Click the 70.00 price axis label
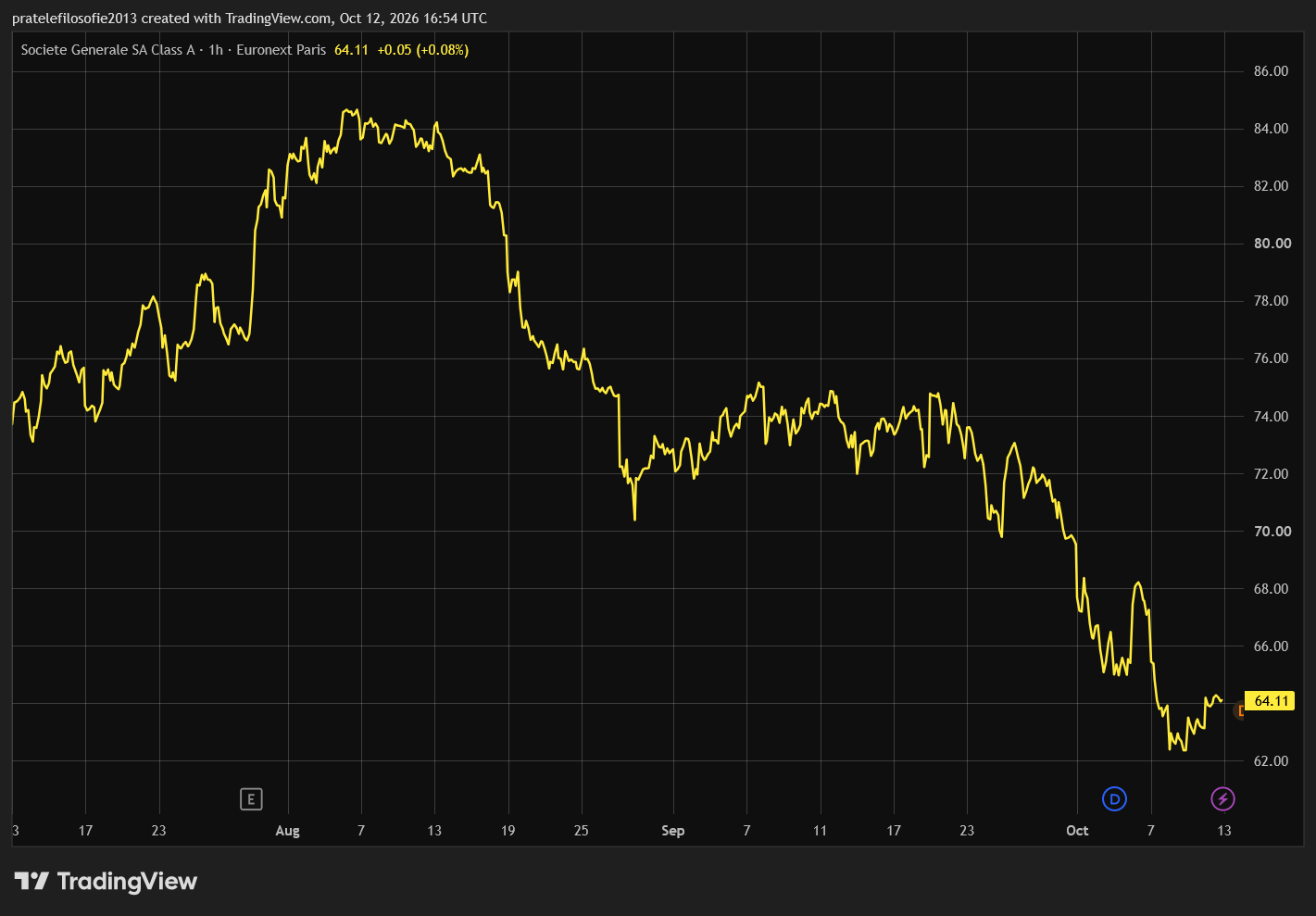The image size is (1316, 916). [x=1272, y=532]
